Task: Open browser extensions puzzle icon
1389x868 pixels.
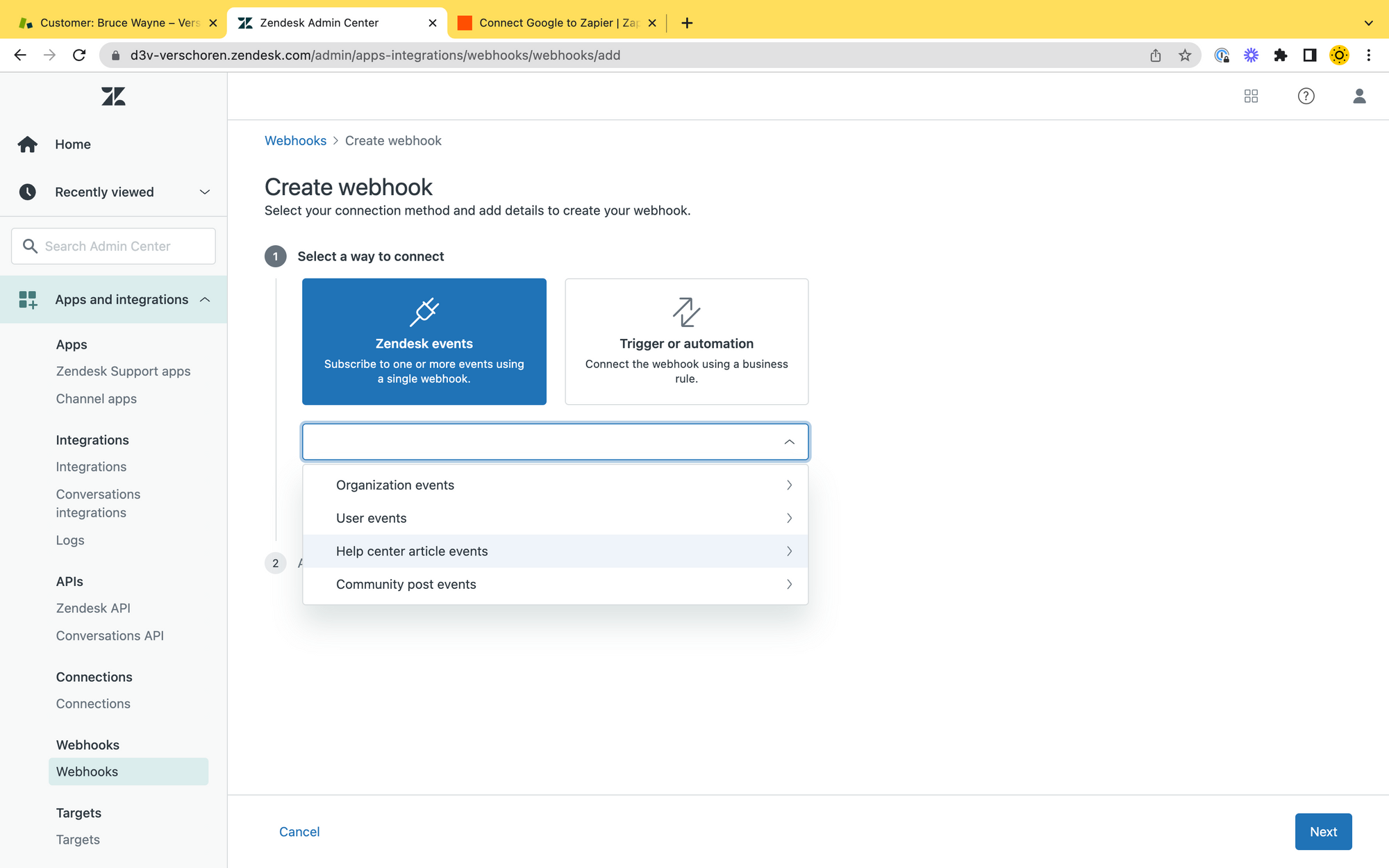Action: pos(1280,56)
